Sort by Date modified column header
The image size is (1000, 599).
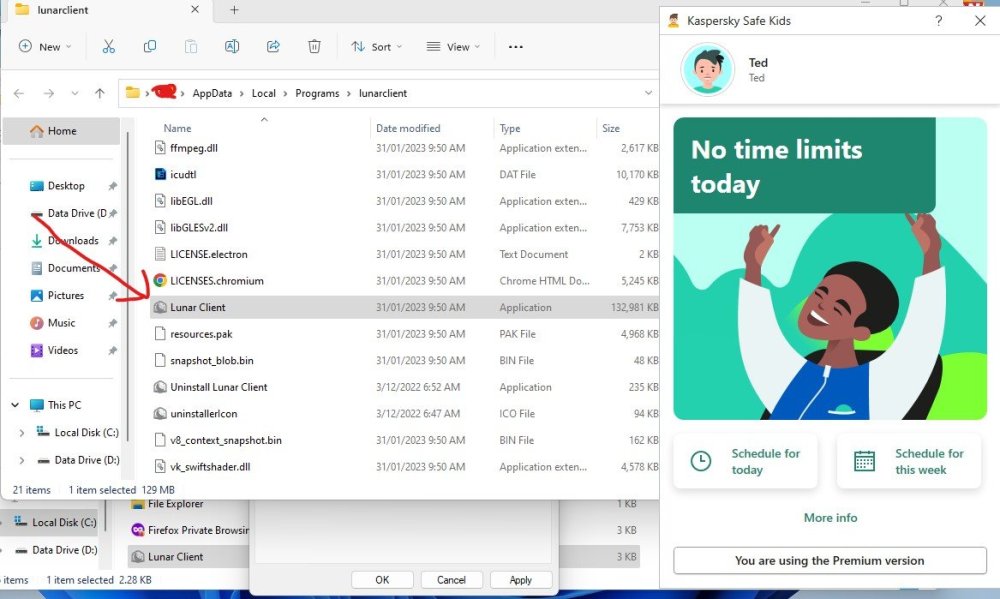[408, 128]
